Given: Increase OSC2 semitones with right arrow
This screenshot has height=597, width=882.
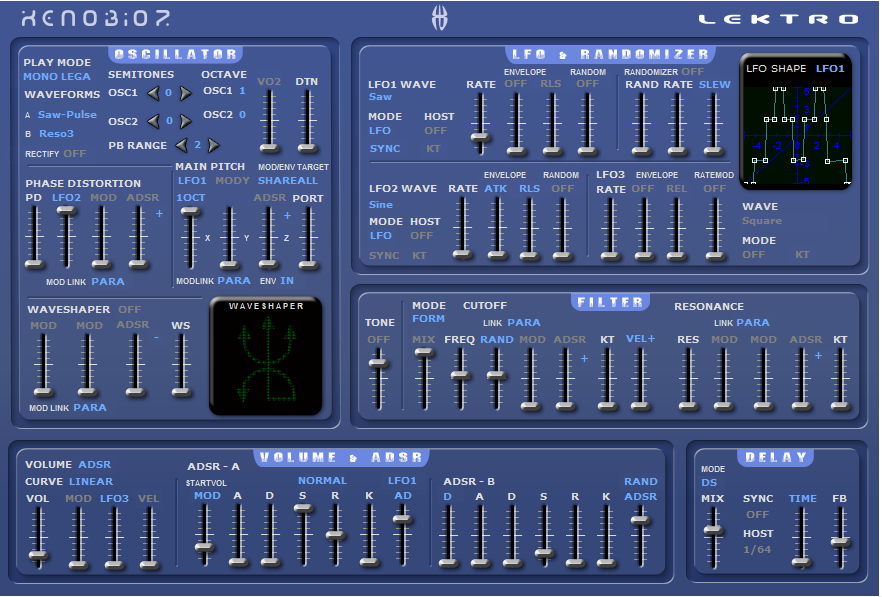Looking at the screenshot, I should coord(185,121).
